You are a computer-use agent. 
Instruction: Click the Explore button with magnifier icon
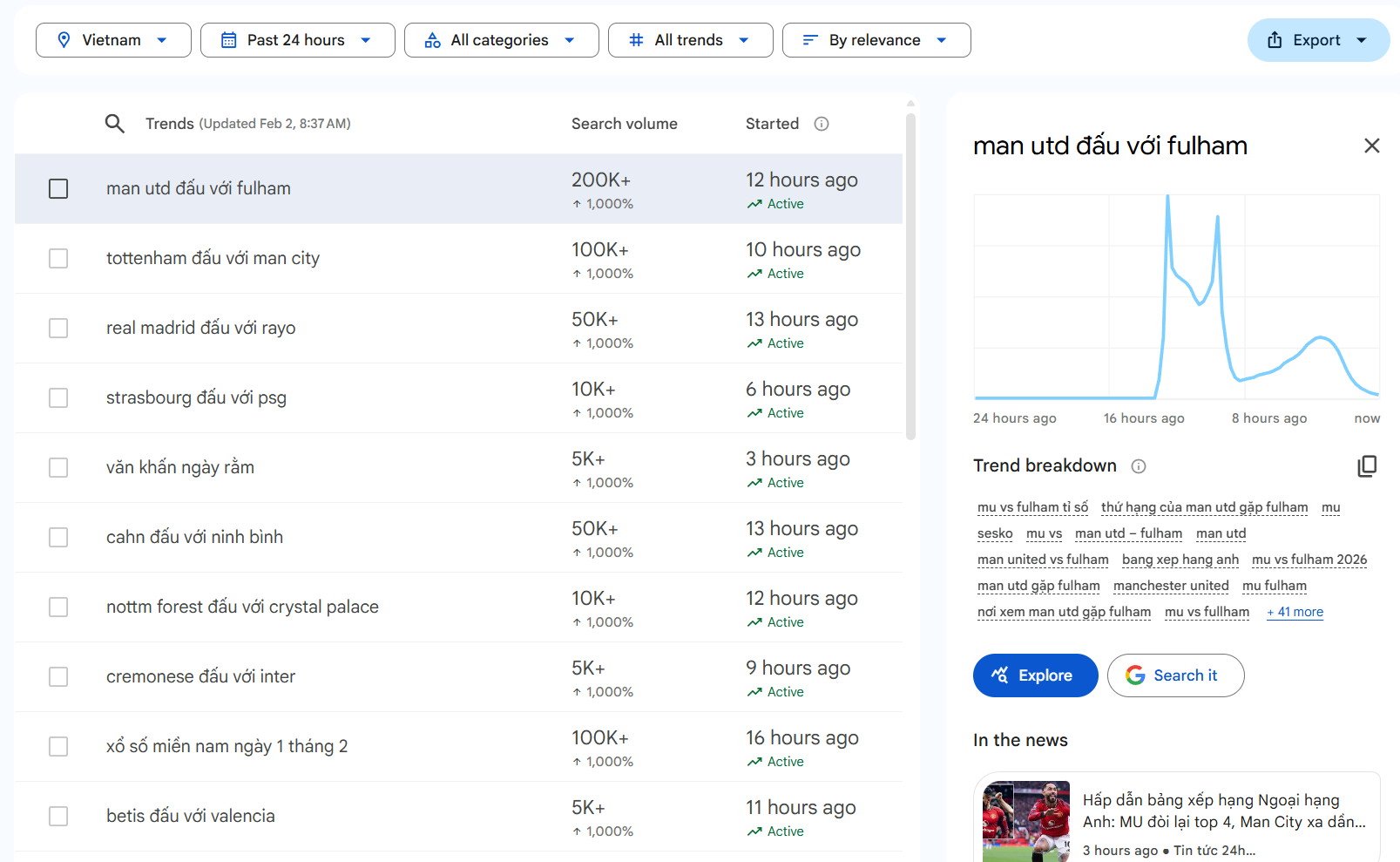1035,675
